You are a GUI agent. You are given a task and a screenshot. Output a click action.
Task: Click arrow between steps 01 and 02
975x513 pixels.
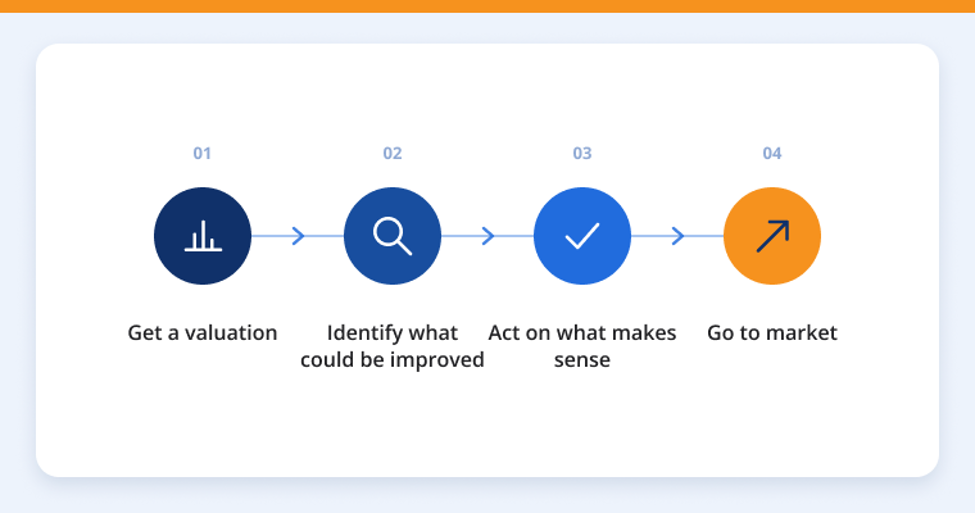tap(298, 236)
